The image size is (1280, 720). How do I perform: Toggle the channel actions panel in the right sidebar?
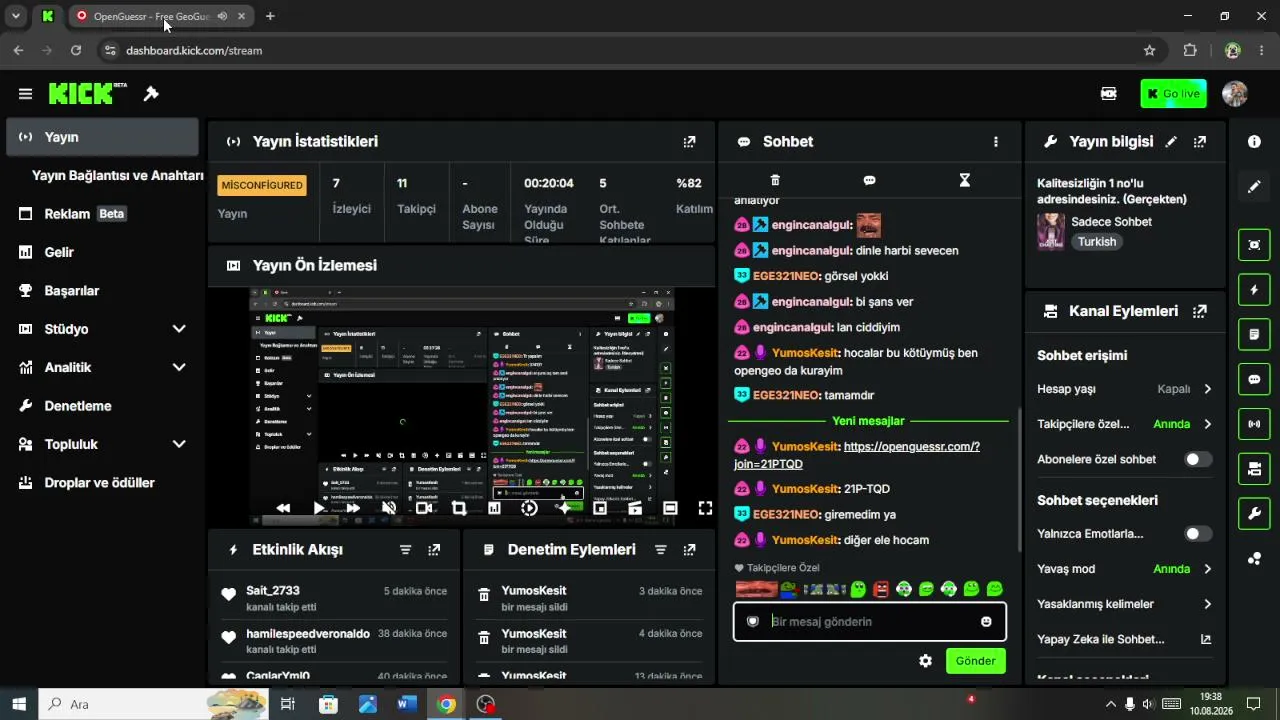(1254, 469)
